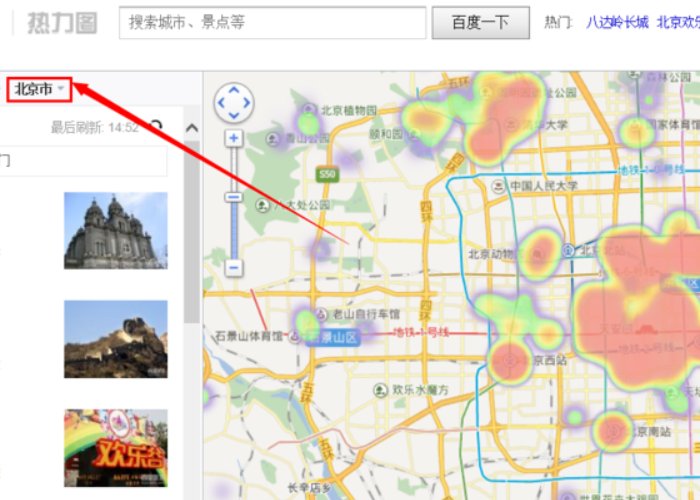The image size is (700, 500).
Task: Click the 长辛店乡 map label
Action: (x=309, y=488)
